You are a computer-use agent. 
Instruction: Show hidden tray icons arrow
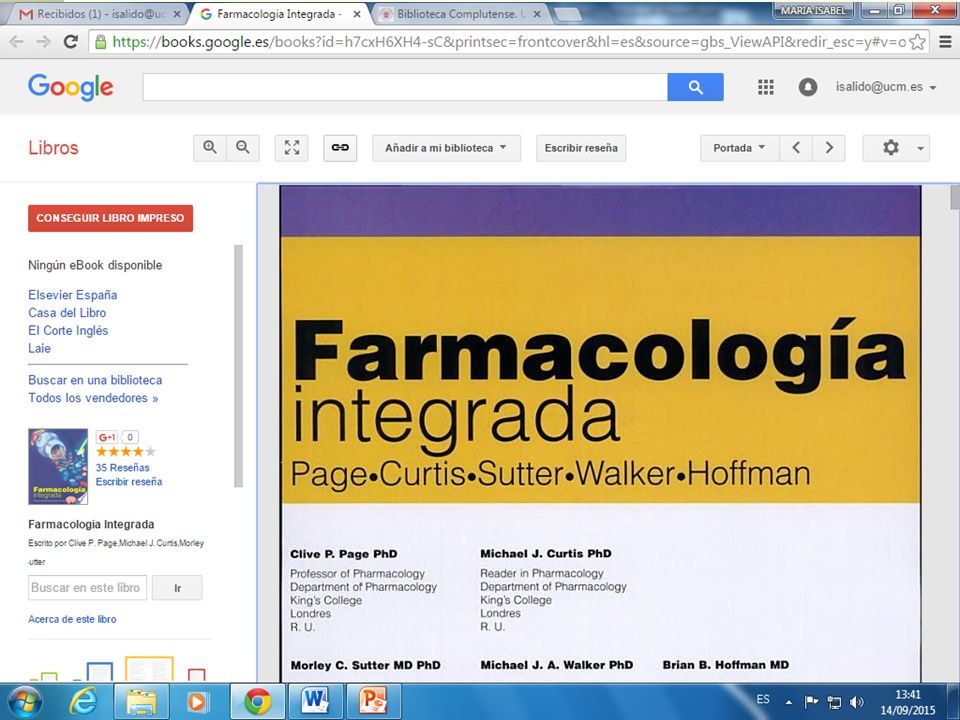[789, 702]
